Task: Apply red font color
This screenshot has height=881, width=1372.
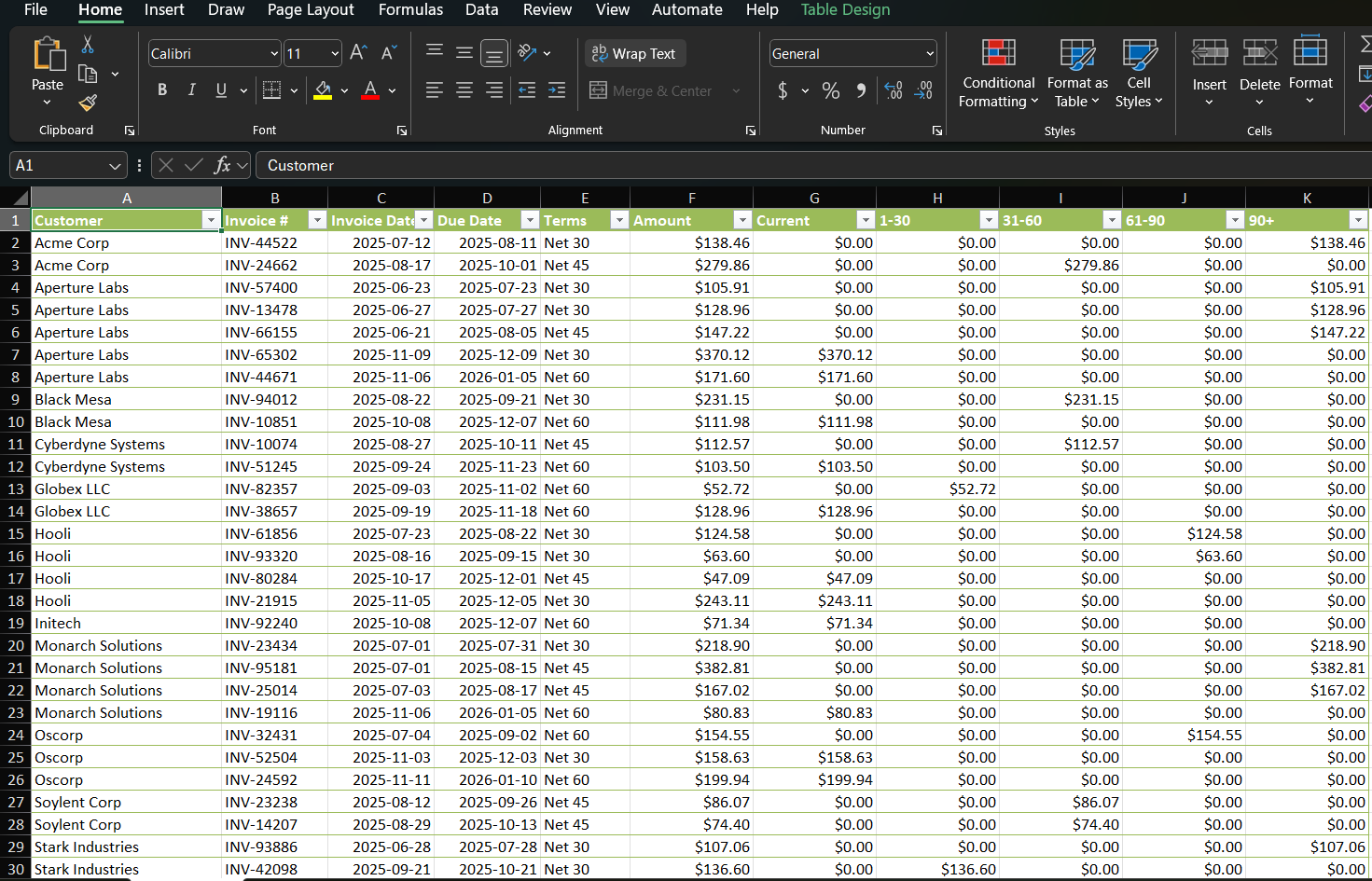Action: (370, 90)
